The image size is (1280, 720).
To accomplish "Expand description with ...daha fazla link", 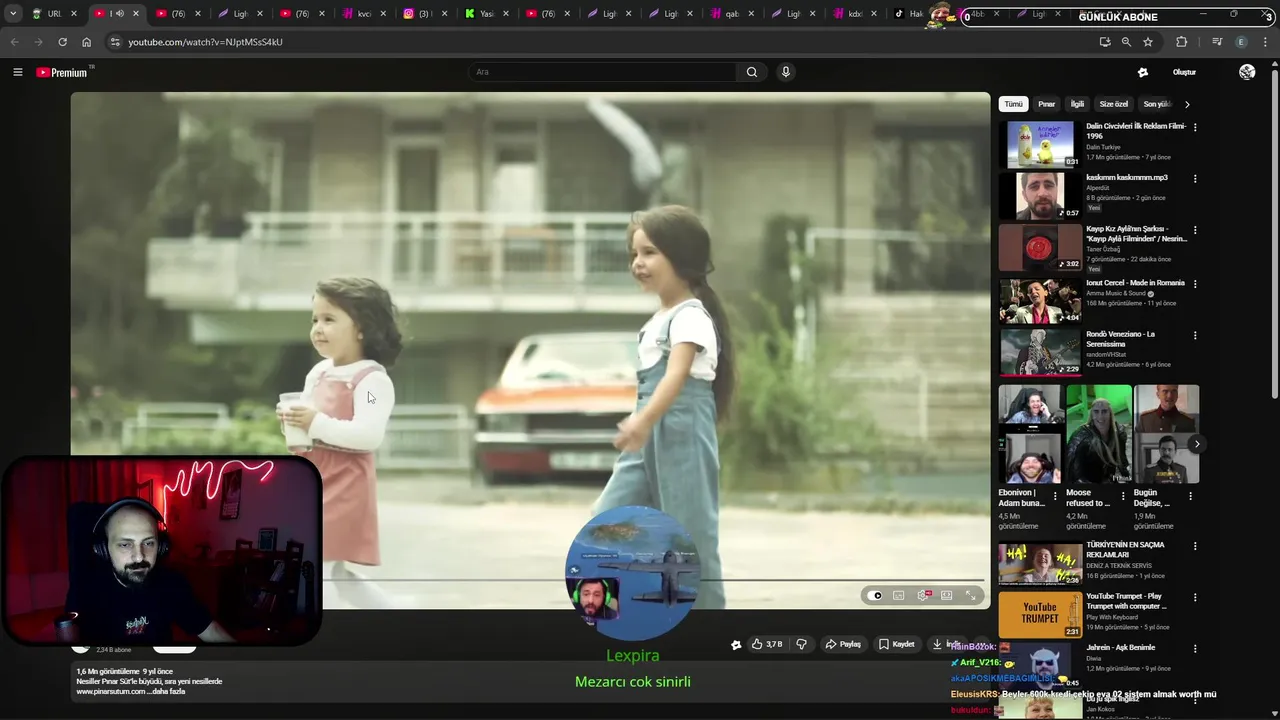I will click(x=166, y=692).
